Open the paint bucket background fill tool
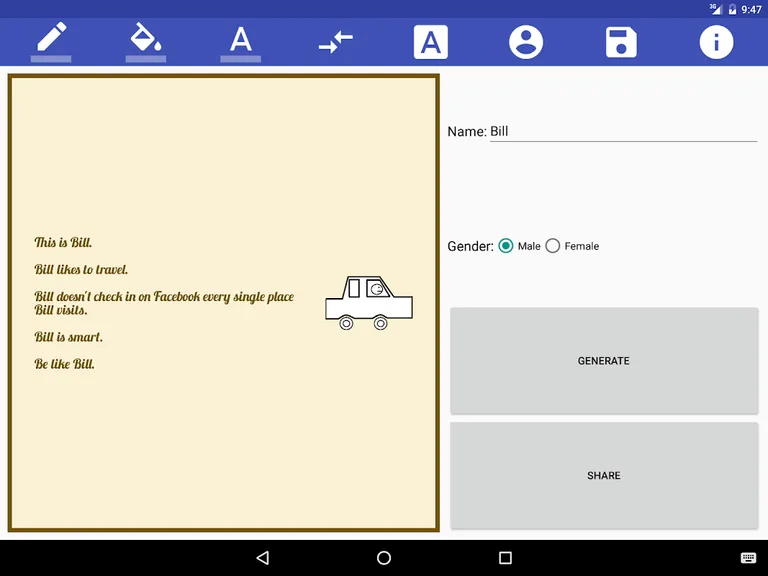The height and width of the screenshot is (576, 768). coord(145,38)
